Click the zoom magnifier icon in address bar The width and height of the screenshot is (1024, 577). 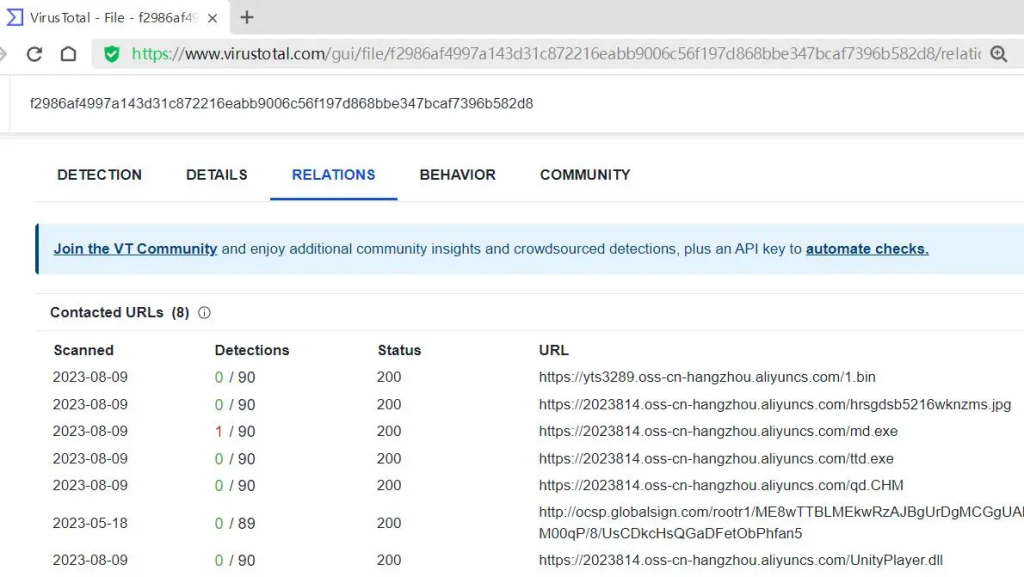tap(998, 54)
